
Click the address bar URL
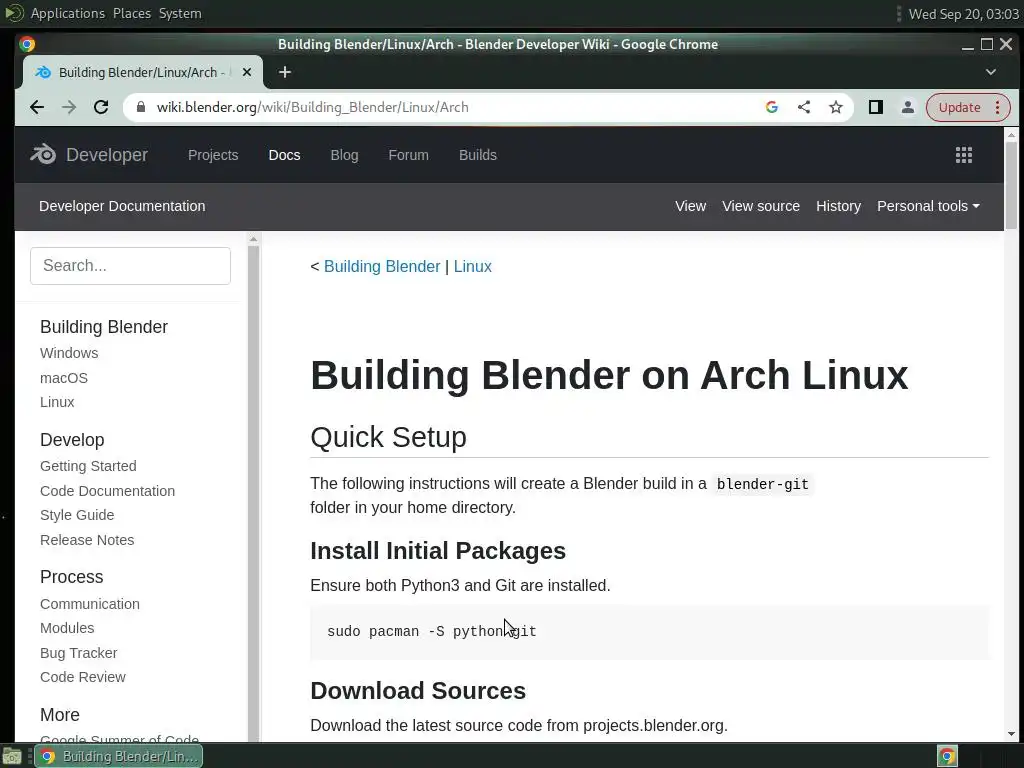coord(313,107)
